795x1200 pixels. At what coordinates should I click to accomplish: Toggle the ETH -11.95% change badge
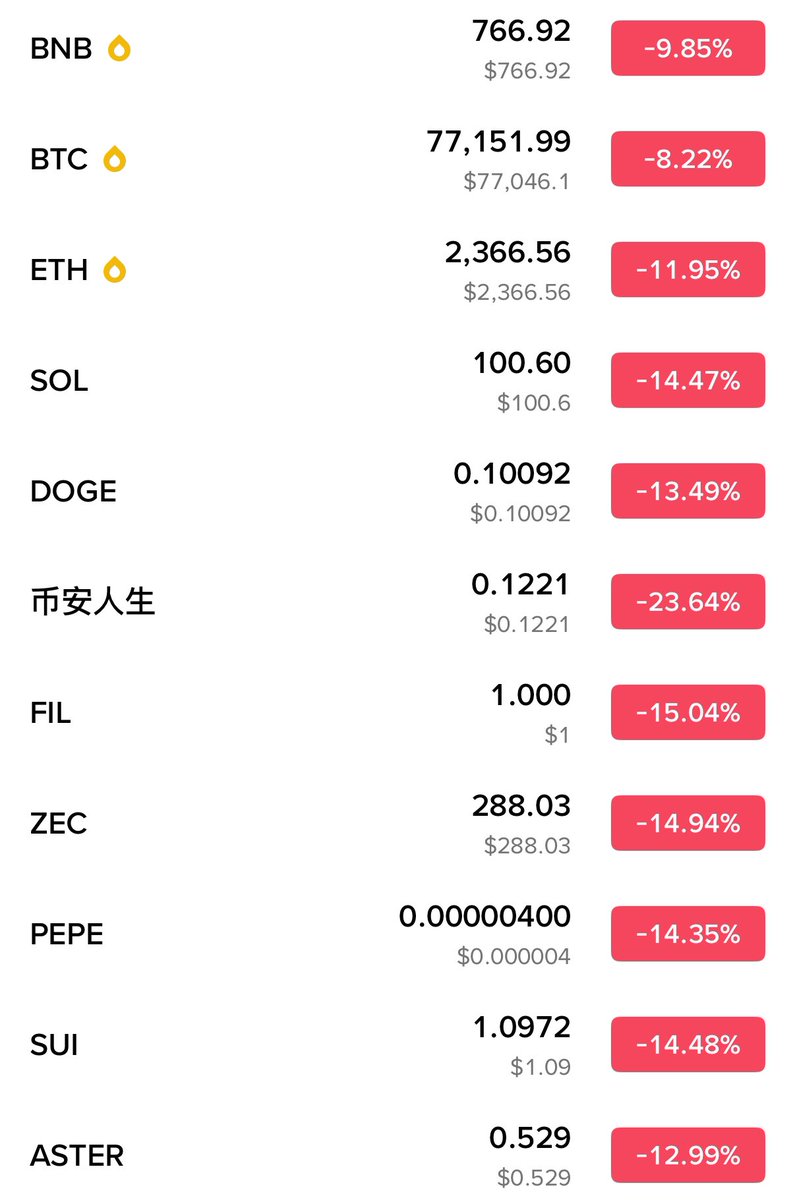click(x=688, y=270)
